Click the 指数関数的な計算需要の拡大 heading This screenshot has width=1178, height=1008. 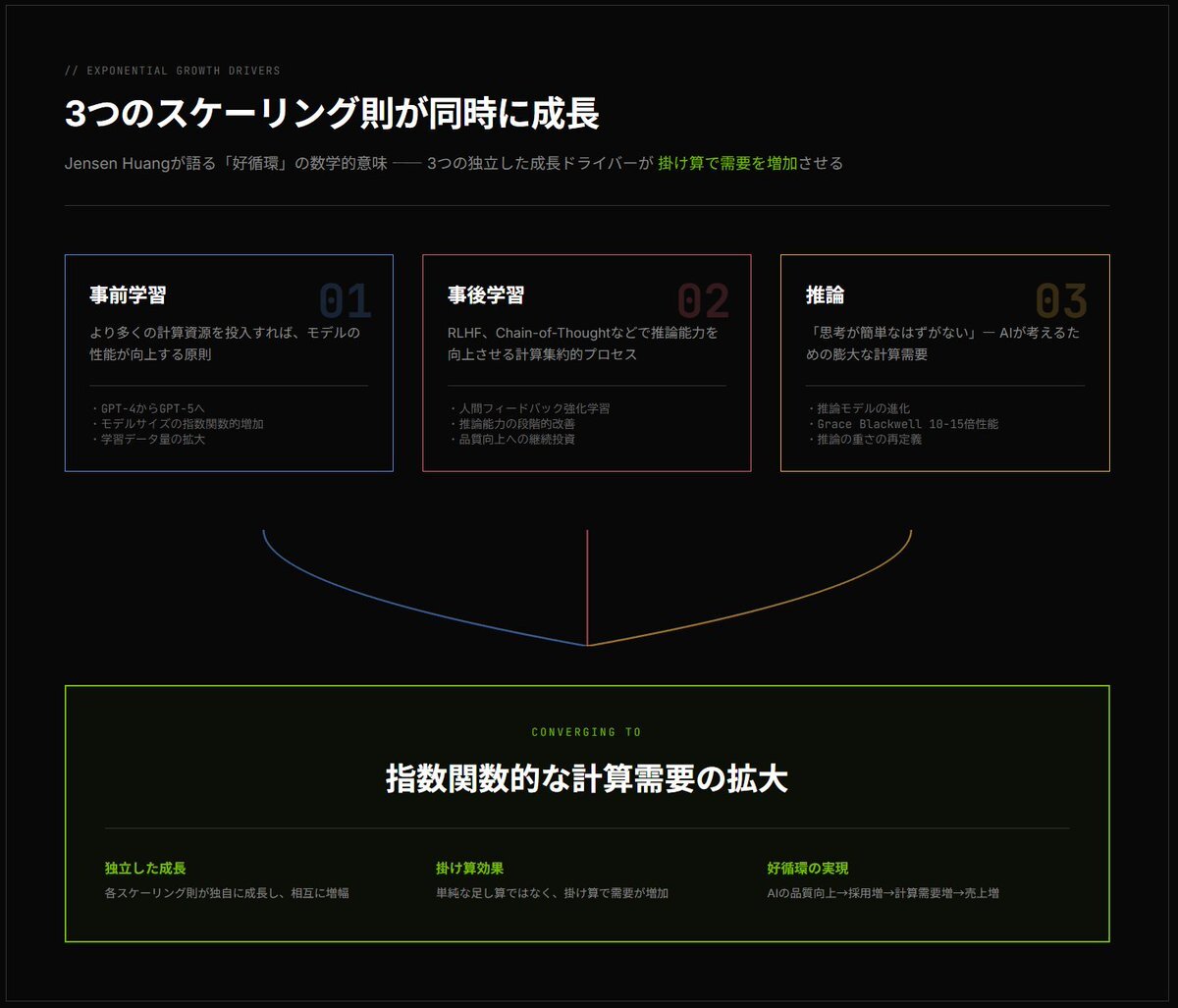pyautogui.click(x=586, y=779)
